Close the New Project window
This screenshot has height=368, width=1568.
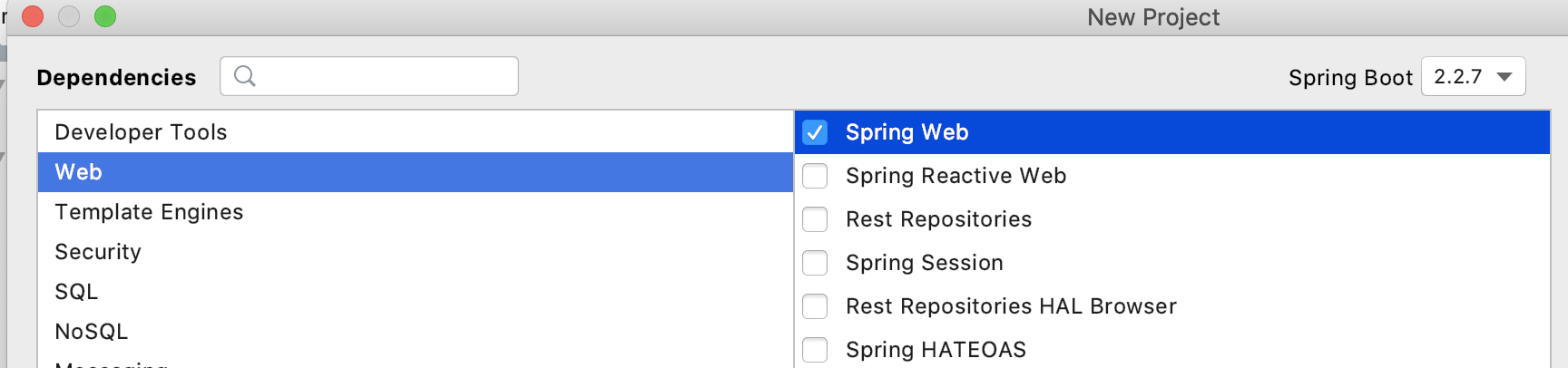[x=33, y=16]
